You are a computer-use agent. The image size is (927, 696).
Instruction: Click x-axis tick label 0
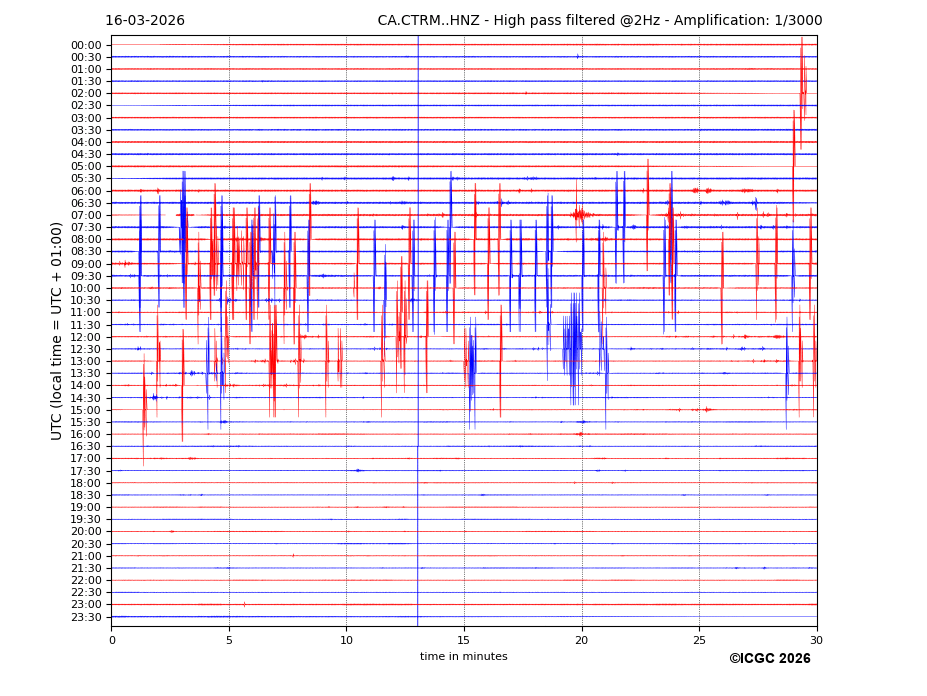112,640
